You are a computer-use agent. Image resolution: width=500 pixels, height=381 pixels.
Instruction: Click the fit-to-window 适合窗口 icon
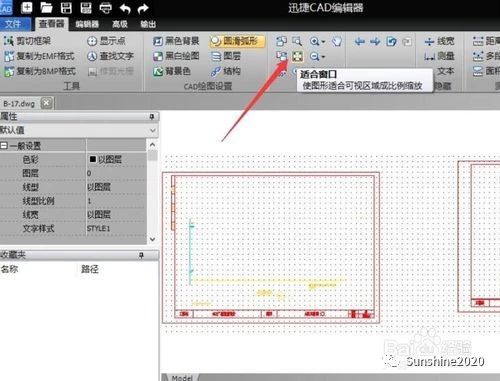coord(297,56)
